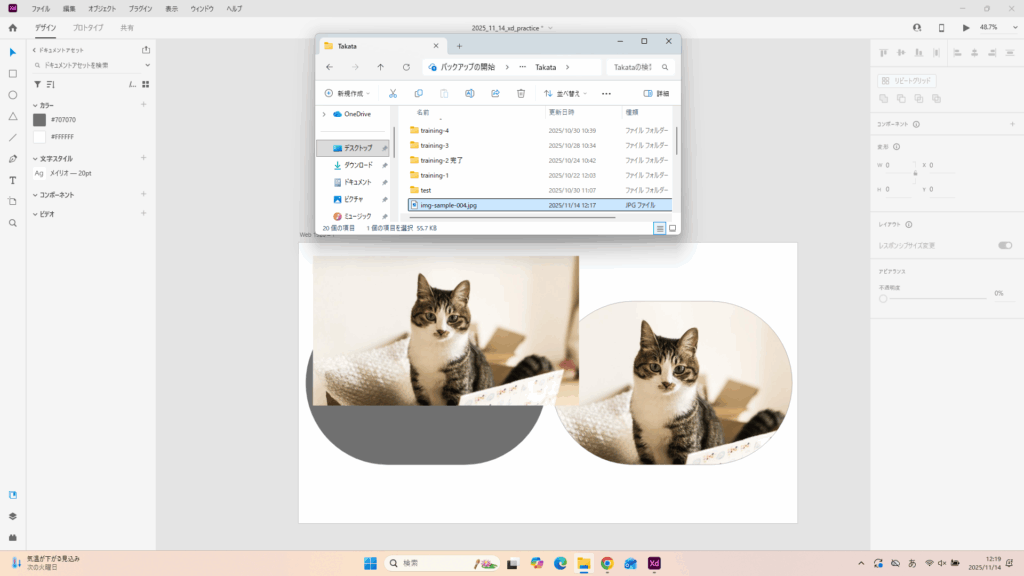1024x576 pixels.
Task: Open the 新規作成 button in Explorer
Action: pyautogui.click(x=347, y=93)
